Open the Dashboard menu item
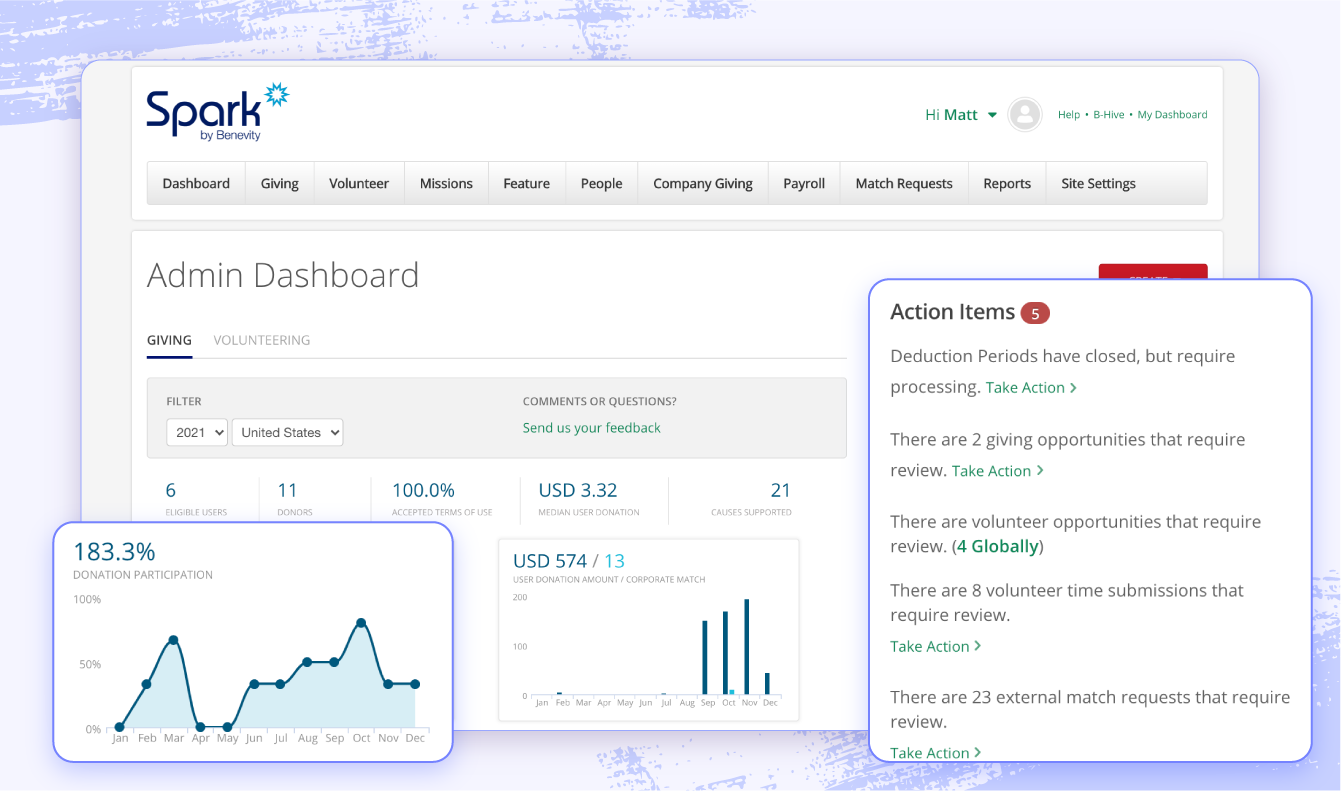1341x791 pixels. [x=196, y=183]
